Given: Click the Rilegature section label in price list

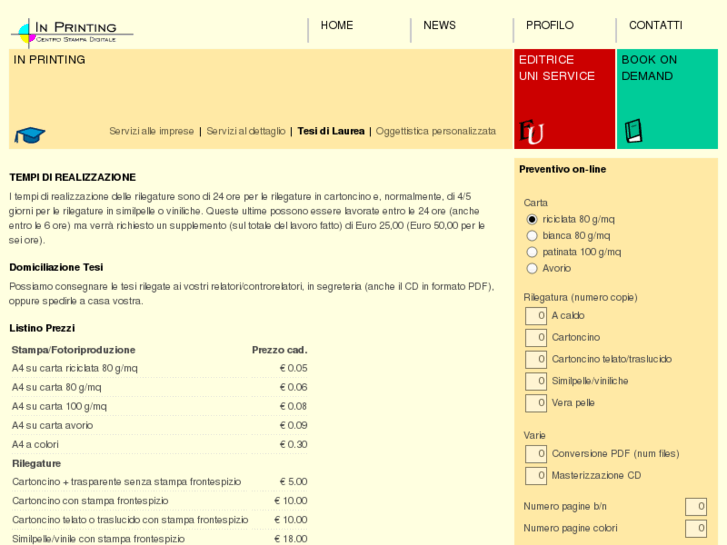Looking at the screenshot, I should point(36,463).
